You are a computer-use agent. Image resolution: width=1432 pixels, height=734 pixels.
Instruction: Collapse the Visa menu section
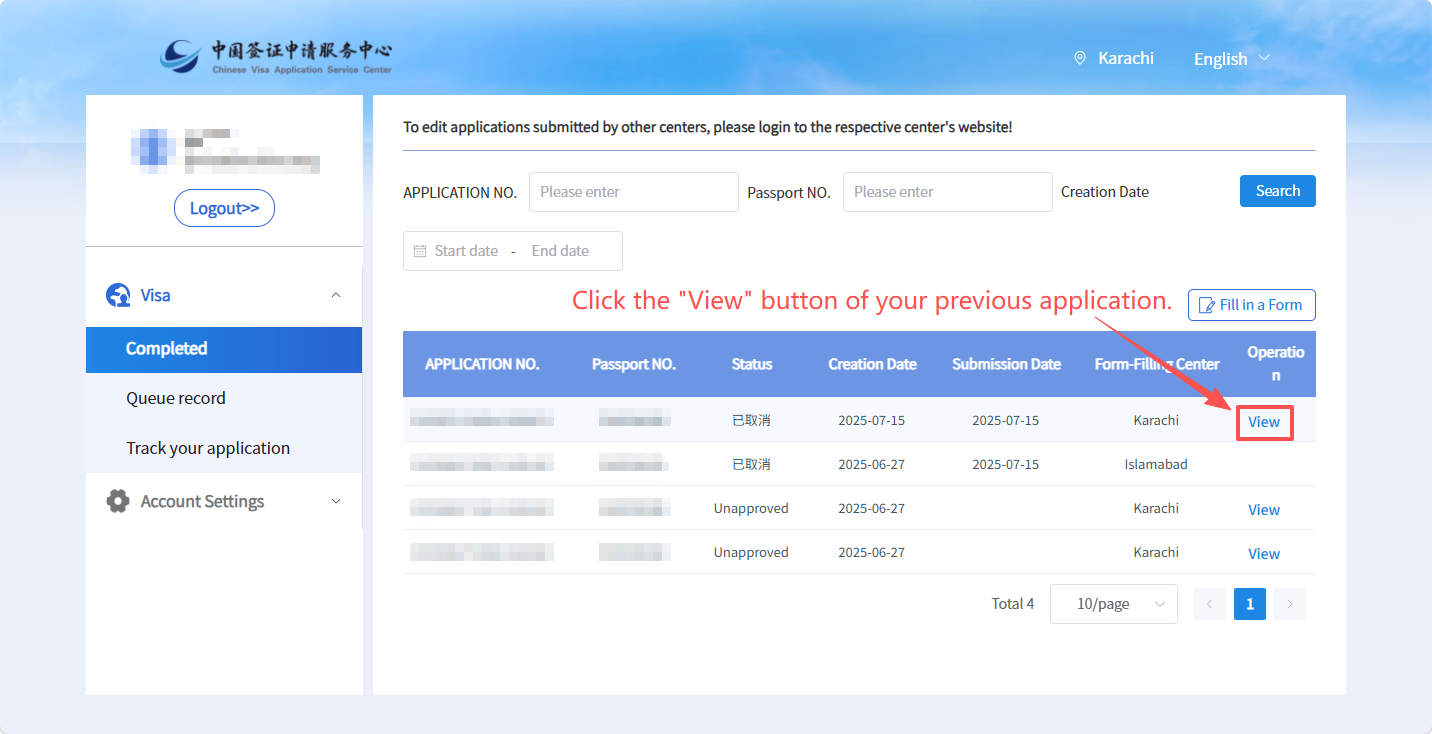click(336, 295)
